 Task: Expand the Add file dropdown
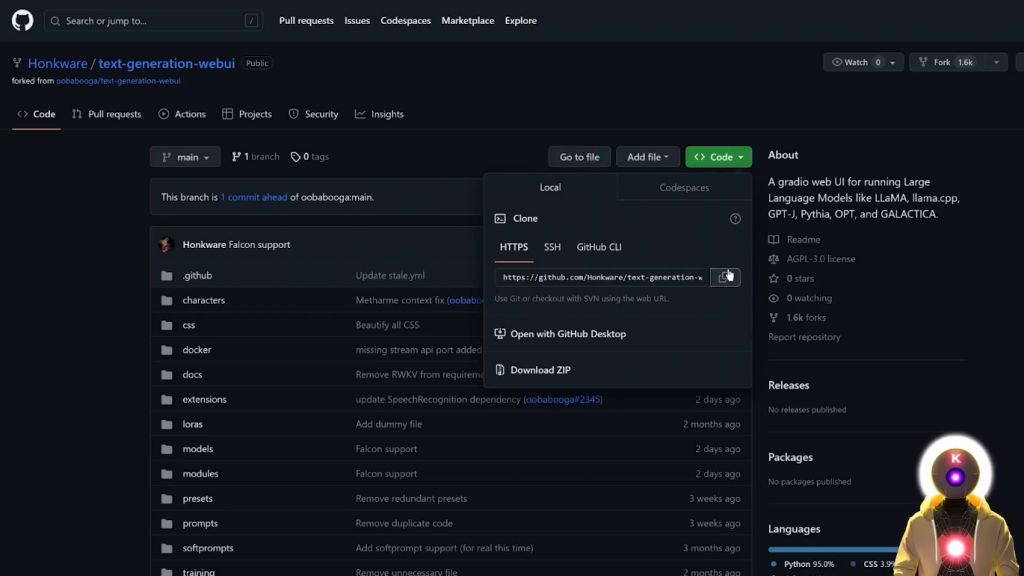pyautogui.click(x=647, y=157)
